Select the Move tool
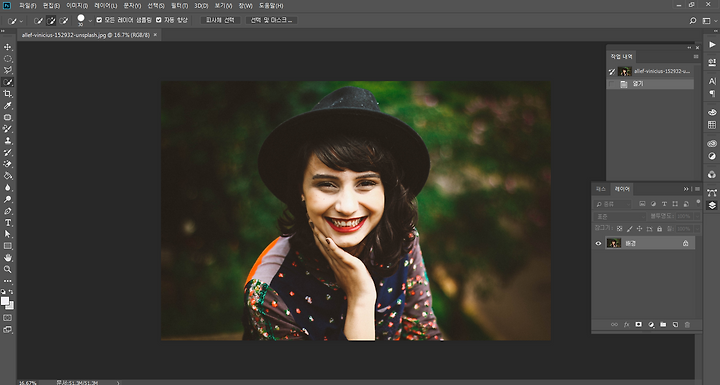 (8, 47)
